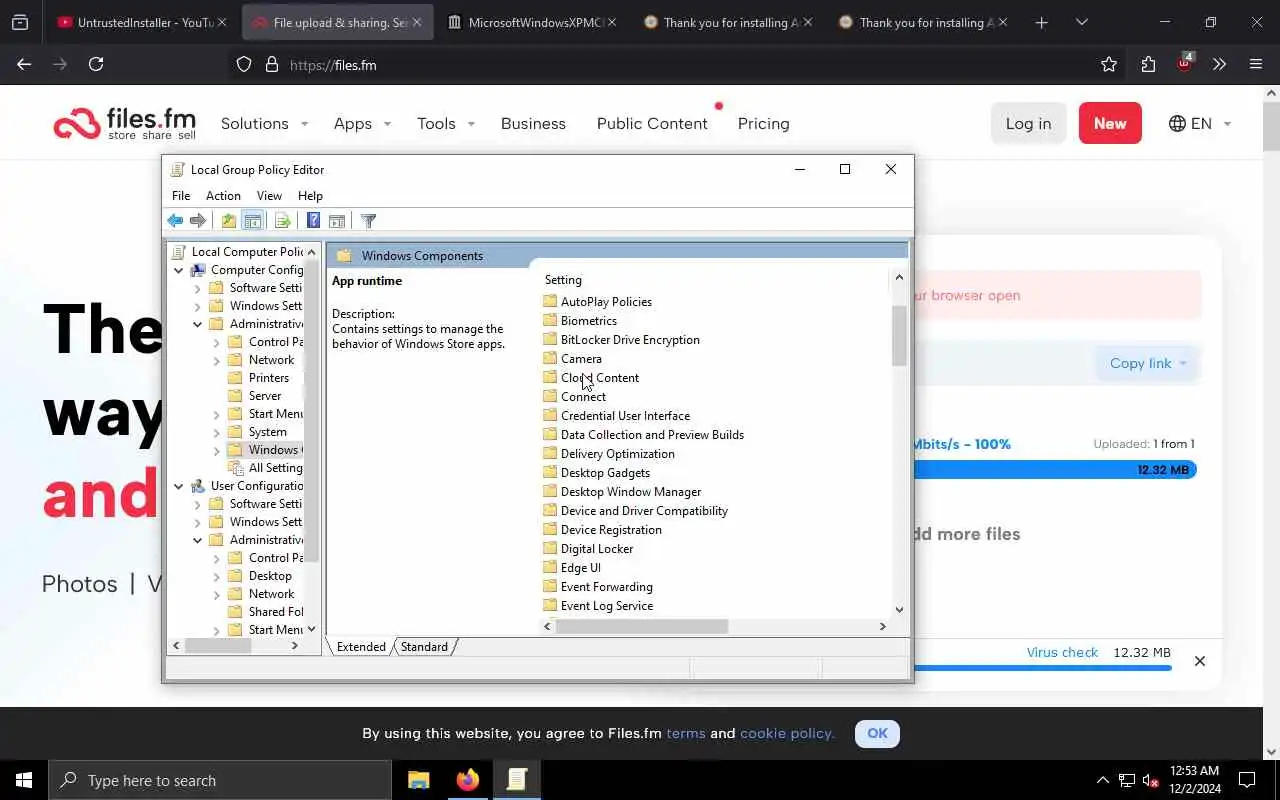
Task: Click the Firefox icon in the taskbar
Action: (468, 780)
